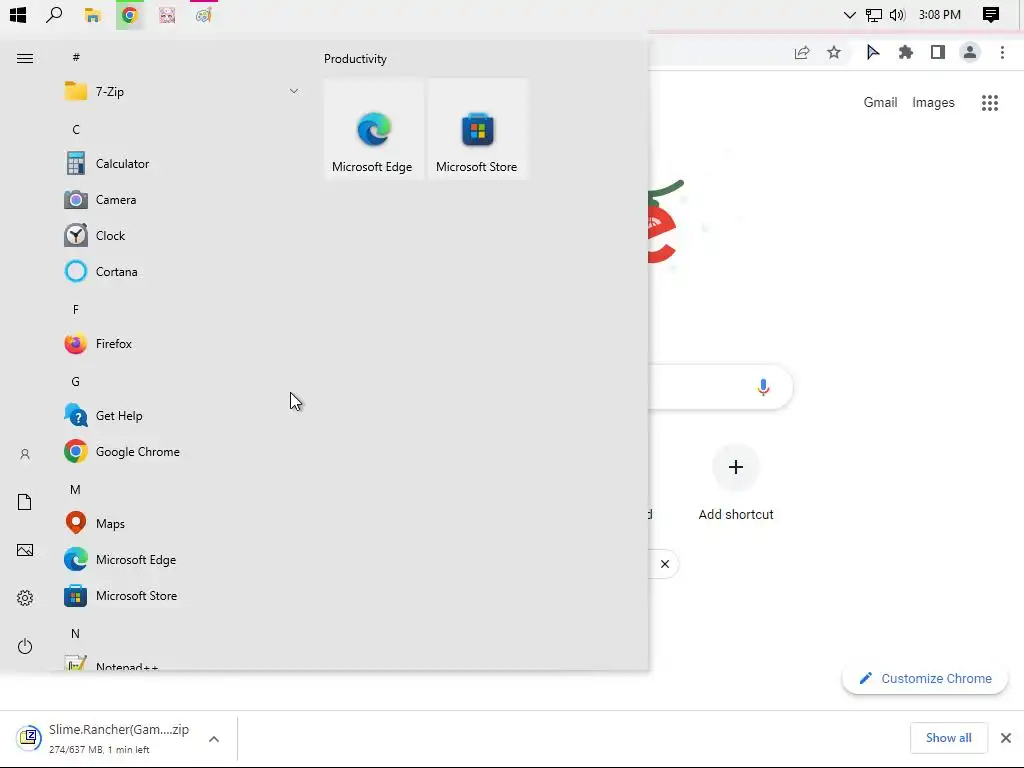Click the arrow-shaped extension icon in Chrome
1024x768 pixels.
(873, 52)
